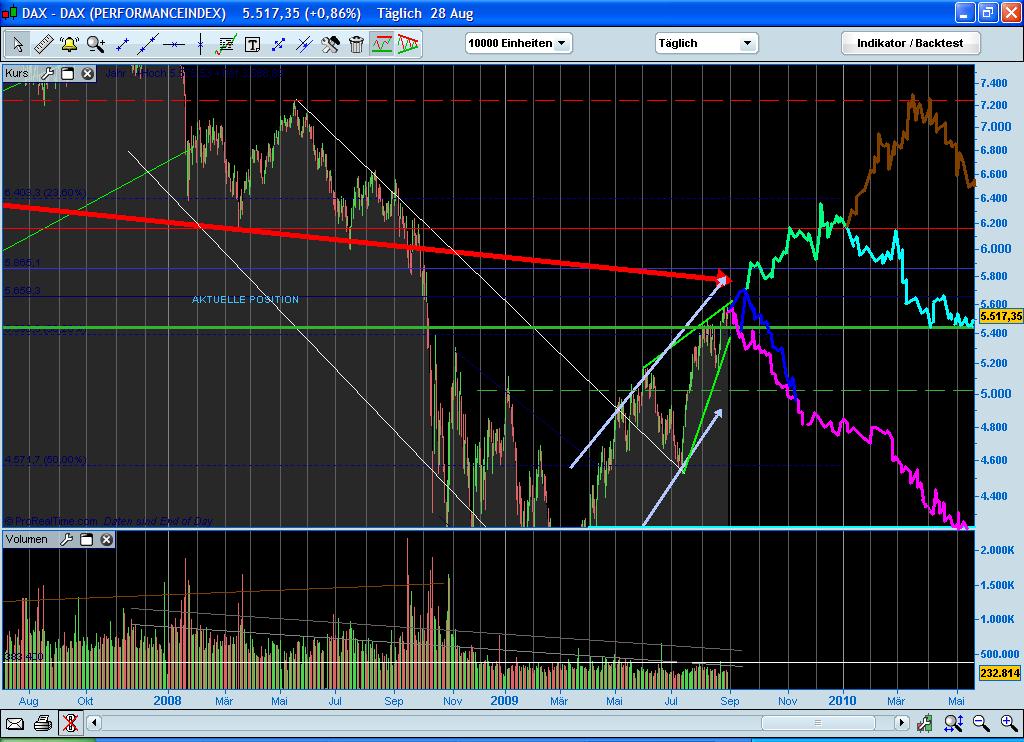
Task: Delete drawings using the trash icon
Action: pyautogui.click(x=355, y=44)
